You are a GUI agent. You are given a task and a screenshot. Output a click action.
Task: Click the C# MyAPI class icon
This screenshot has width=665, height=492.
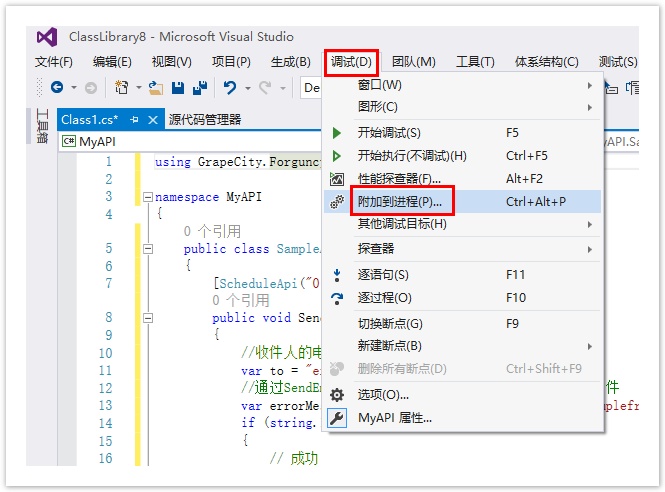point(69,141)
